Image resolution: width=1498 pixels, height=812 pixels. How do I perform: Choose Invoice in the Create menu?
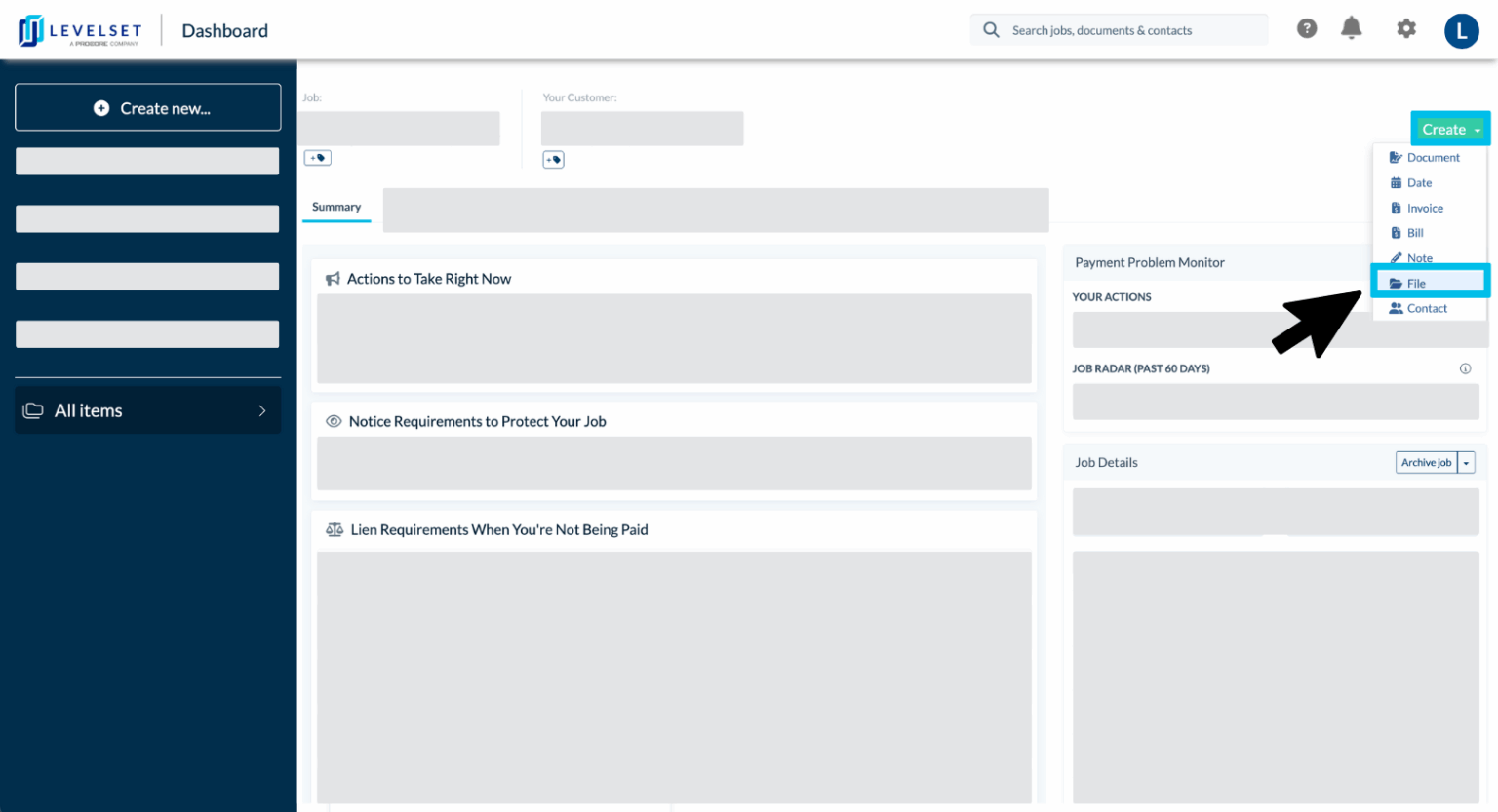[1430, 208]
